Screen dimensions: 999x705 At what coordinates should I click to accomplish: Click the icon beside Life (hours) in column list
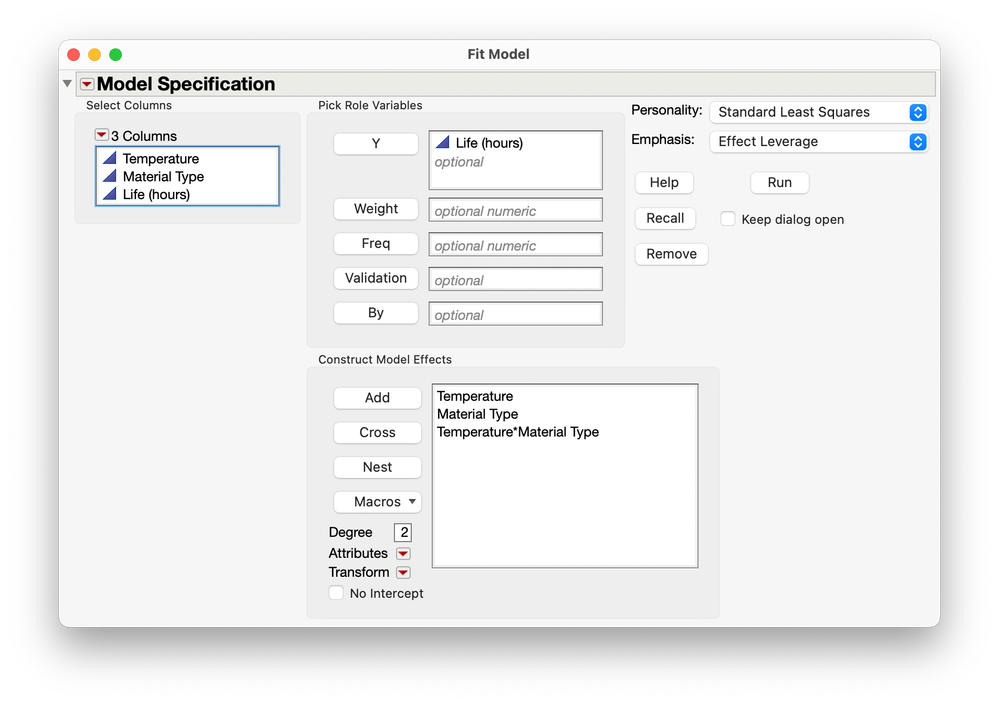click(110, 194)
